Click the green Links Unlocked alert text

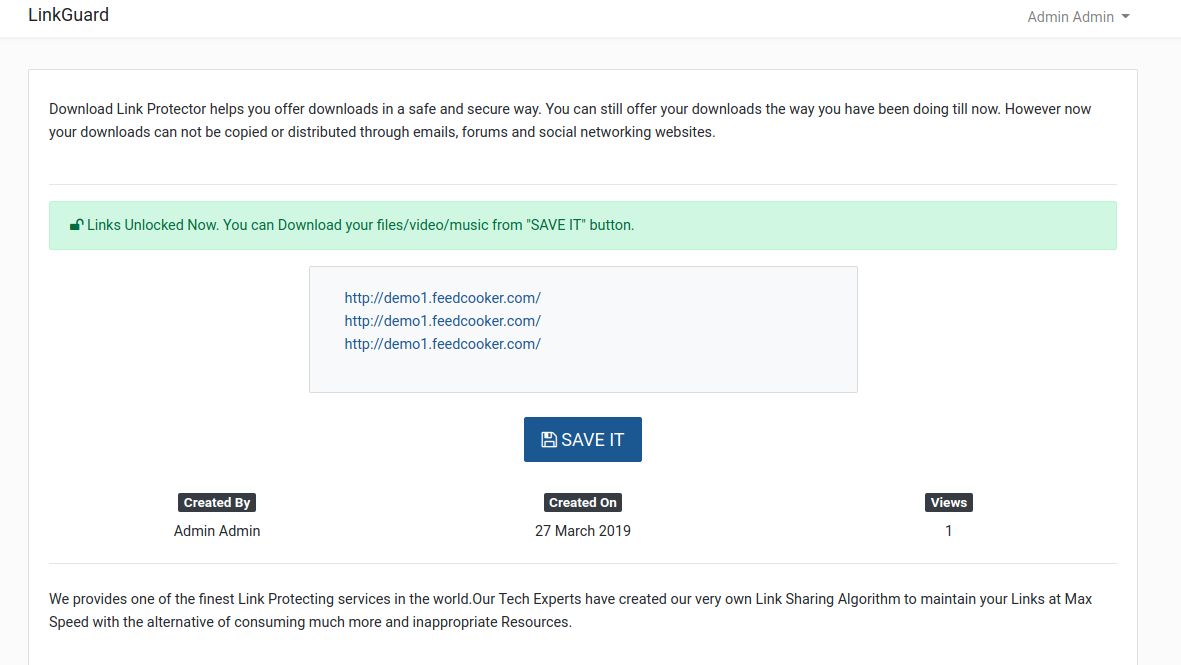pyautogui.click(x=360, y=225)
